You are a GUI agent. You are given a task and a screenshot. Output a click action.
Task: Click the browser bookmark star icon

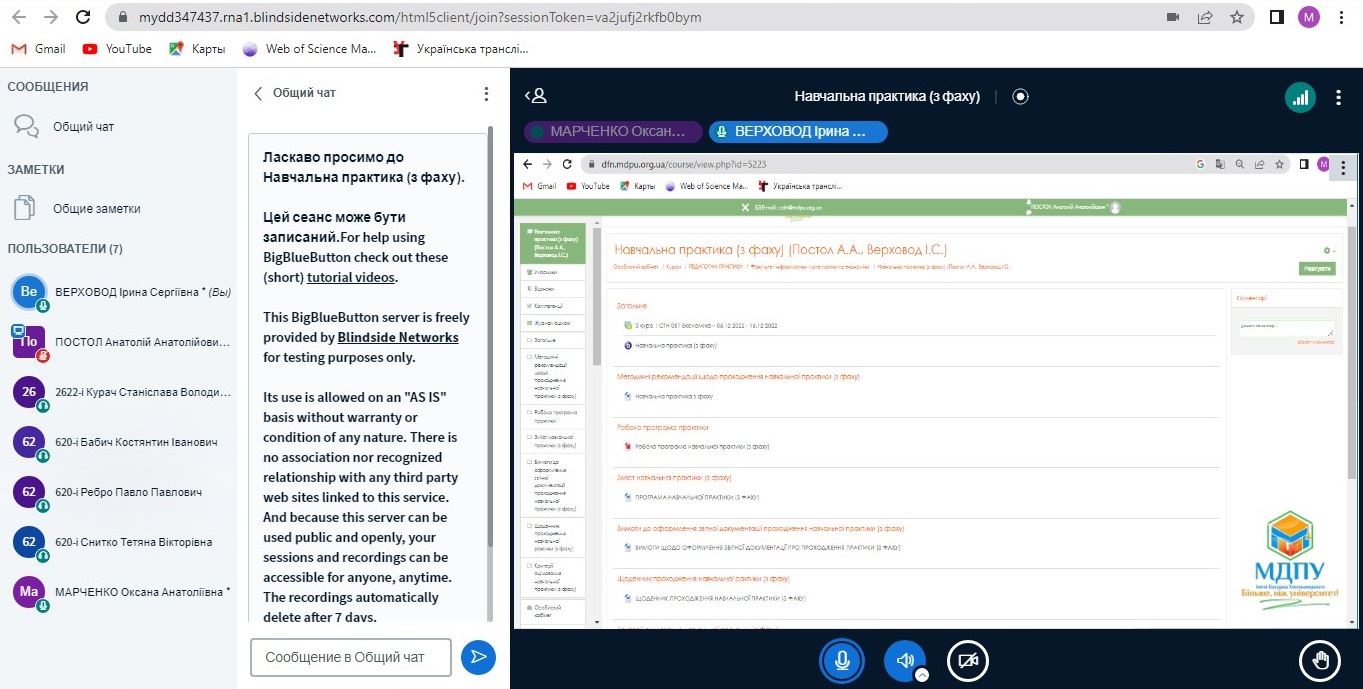pos(1237,17)
